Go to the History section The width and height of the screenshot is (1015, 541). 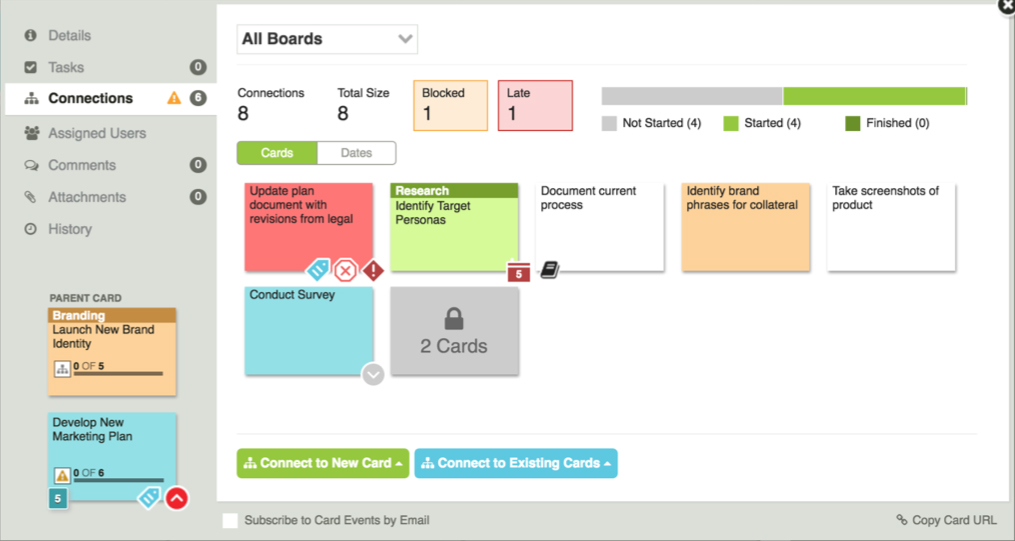(x=70, y=229)
